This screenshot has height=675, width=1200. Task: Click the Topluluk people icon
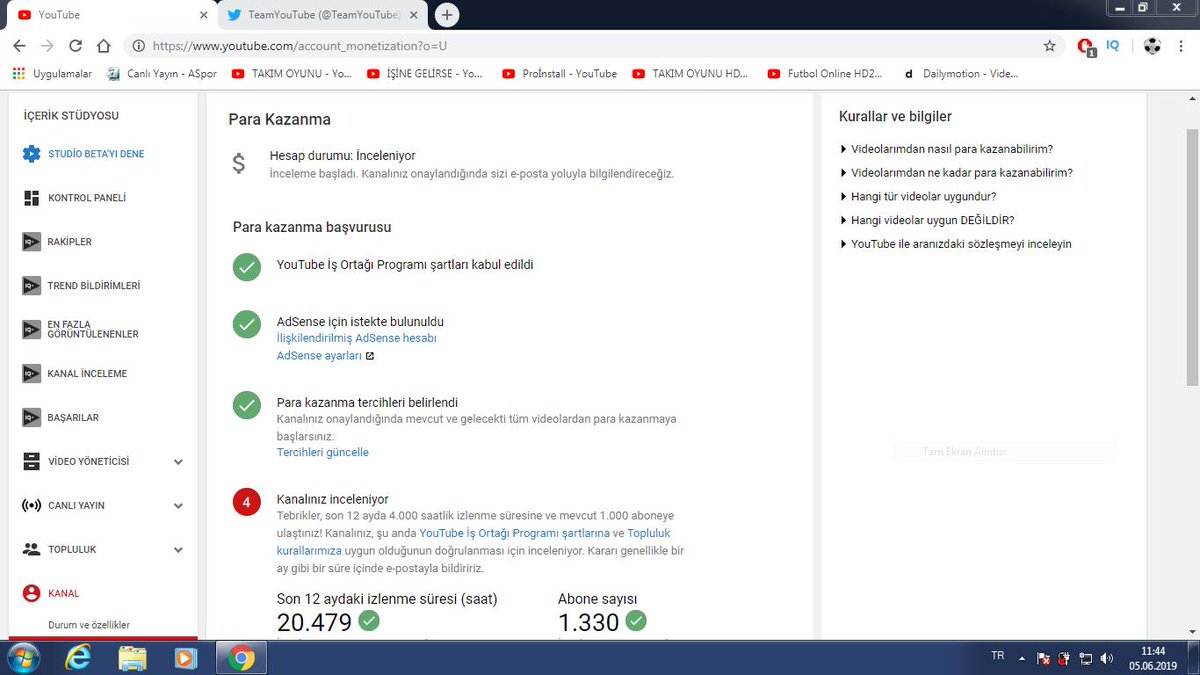click(31, 549)
